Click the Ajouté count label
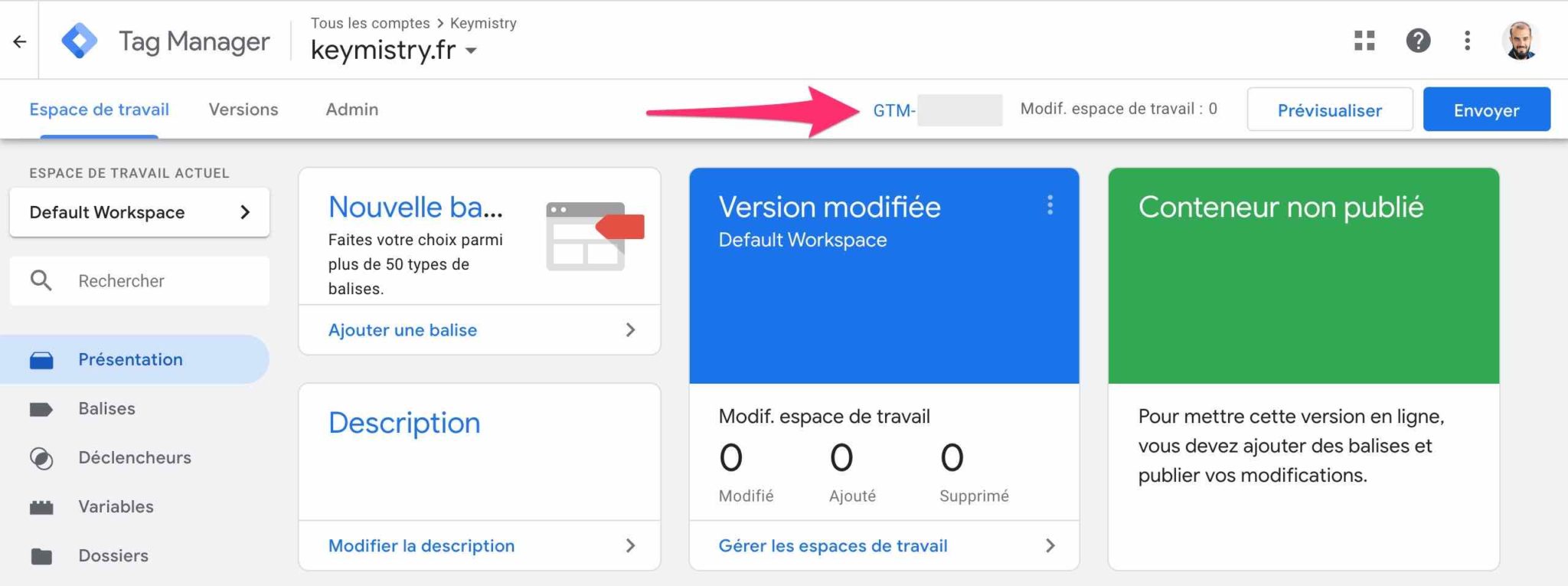 (852, 496)
